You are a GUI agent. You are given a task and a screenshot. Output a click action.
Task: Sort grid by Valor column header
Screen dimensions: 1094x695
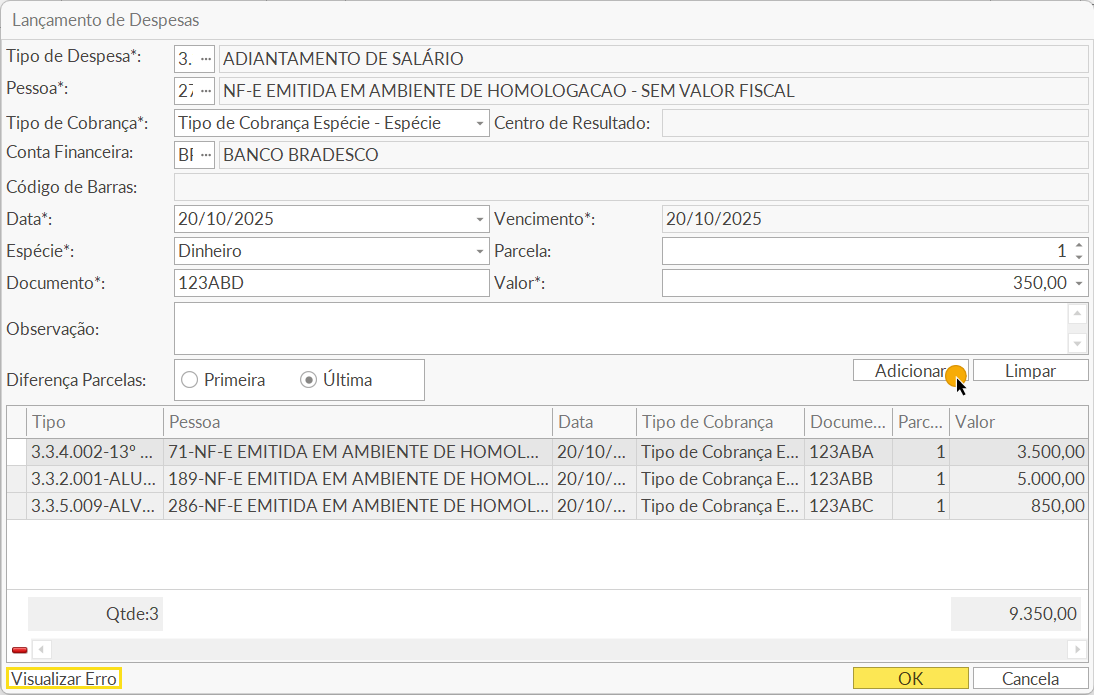pyautogui.click(x=1018, y=422)
